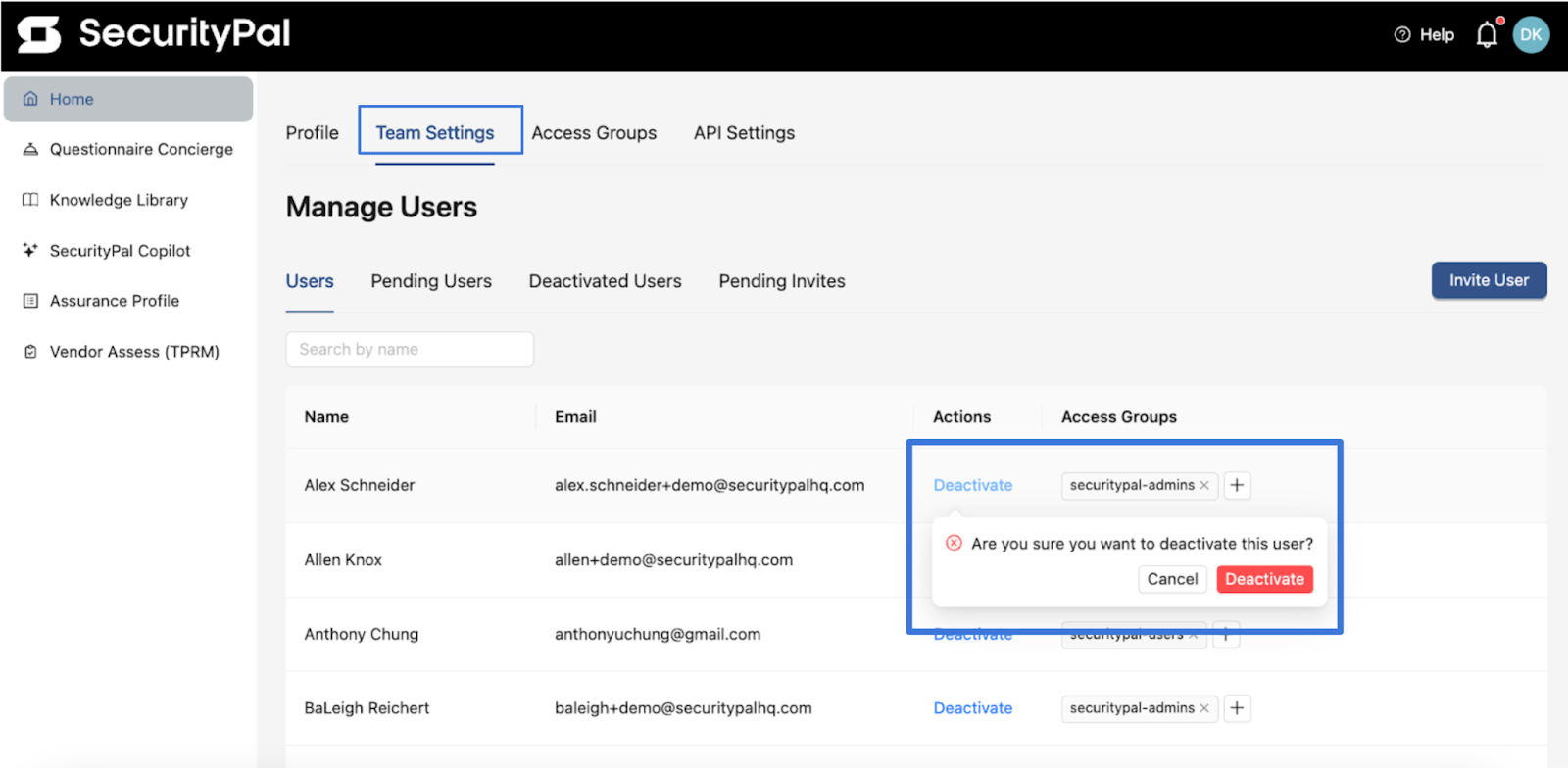Click the SecurityPal wordmark text
Screen dimensions: 1568x768
tap(184, 33)
